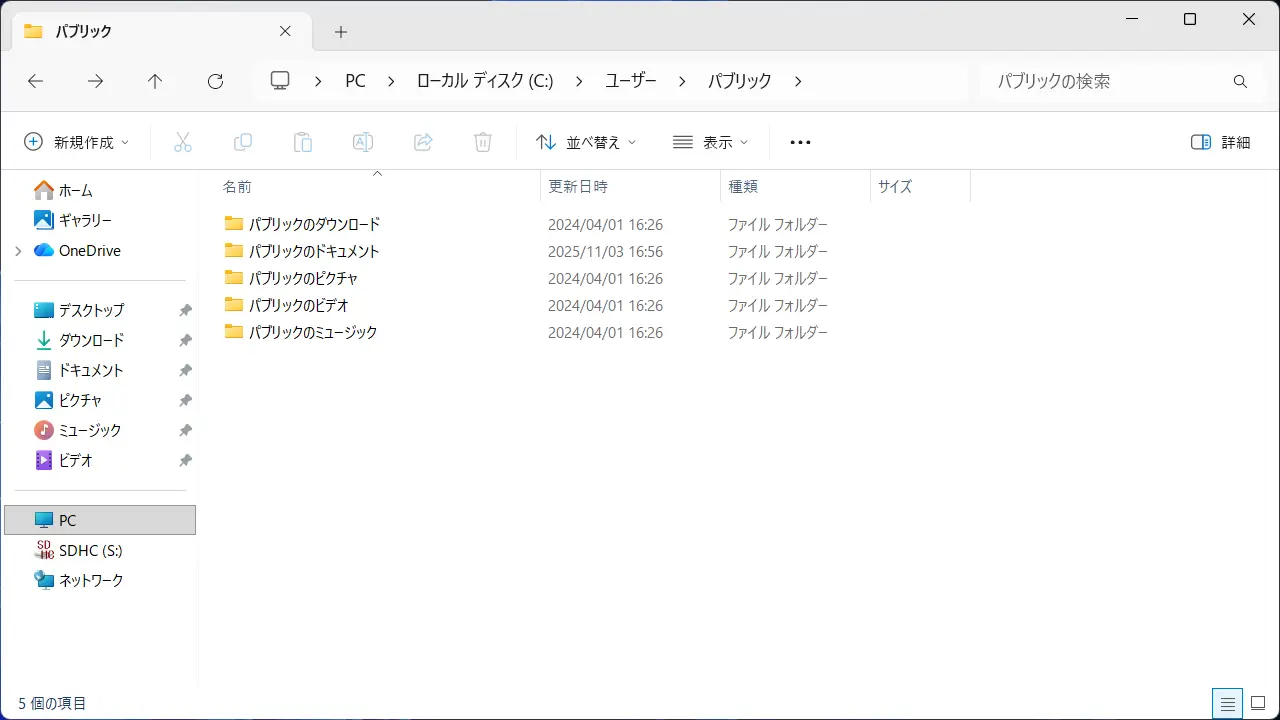Screen dimensions: 1280x720
Task: Select the Cut icon in the toolbar
Action: click(183, 142)
